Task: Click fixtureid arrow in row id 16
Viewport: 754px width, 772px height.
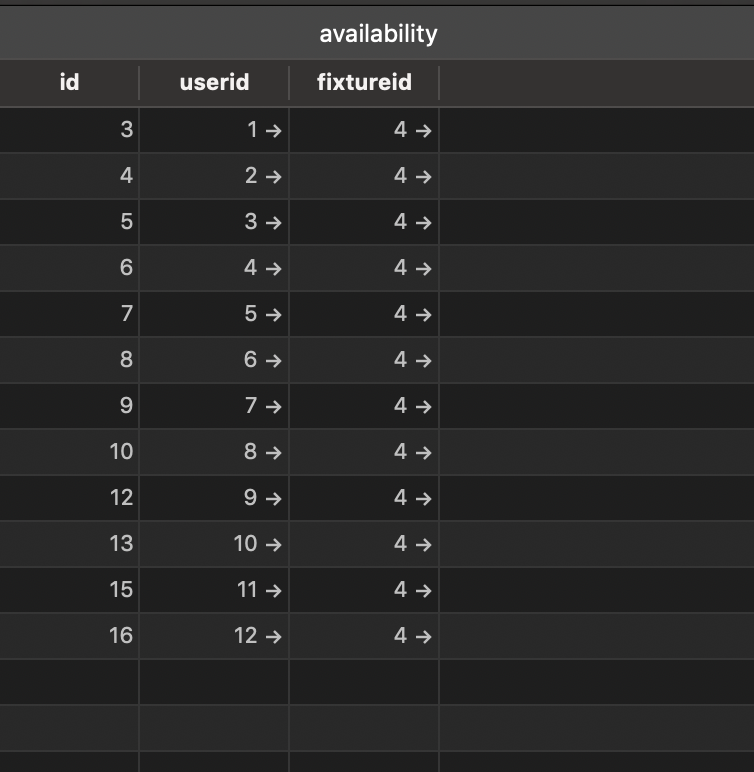Action: click(x=423, y=636)
